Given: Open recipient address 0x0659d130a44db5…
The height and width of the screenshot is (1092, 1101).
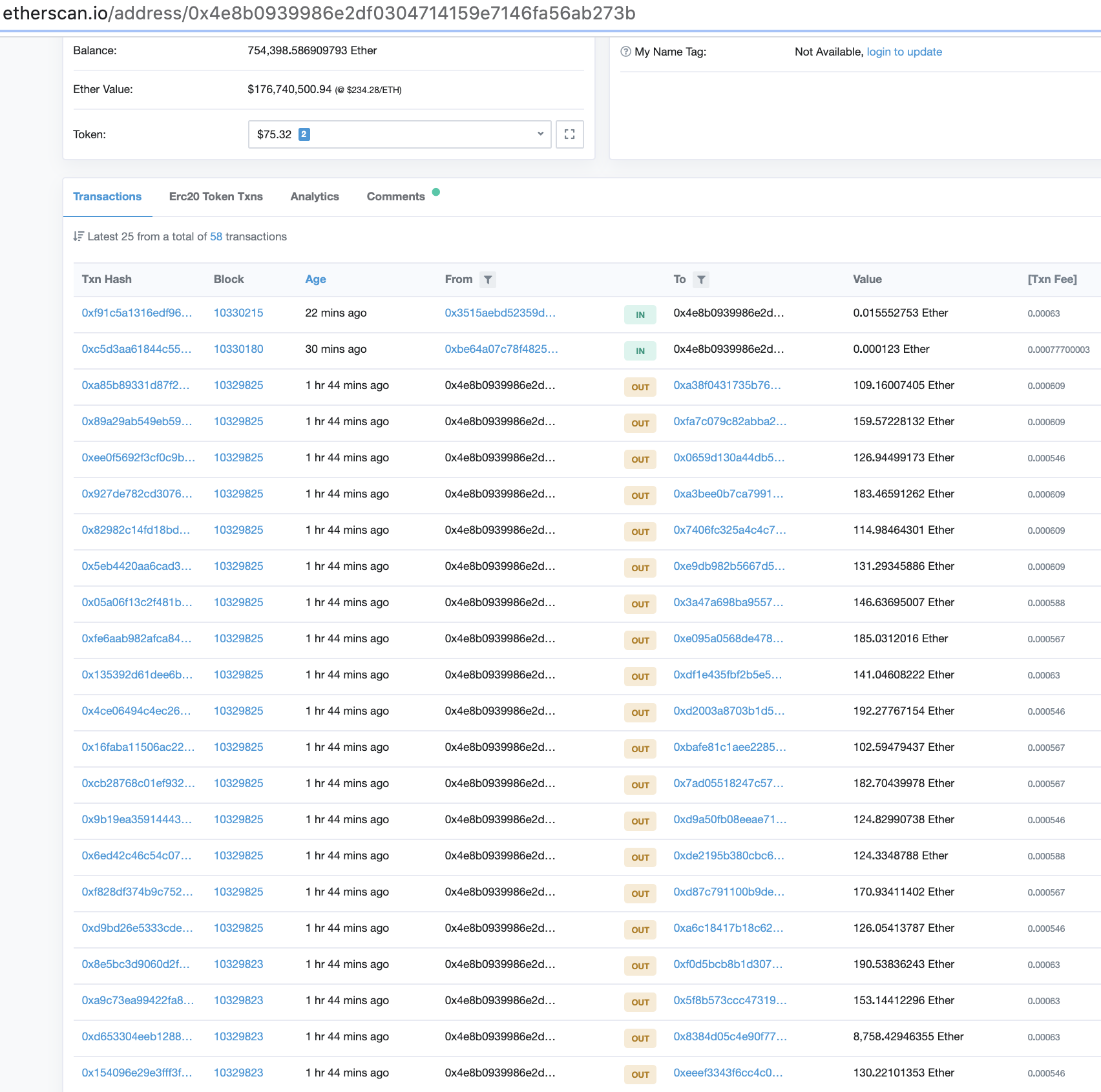Looking at the screenshot, I should pyautogui.click(x=729, y=457).
